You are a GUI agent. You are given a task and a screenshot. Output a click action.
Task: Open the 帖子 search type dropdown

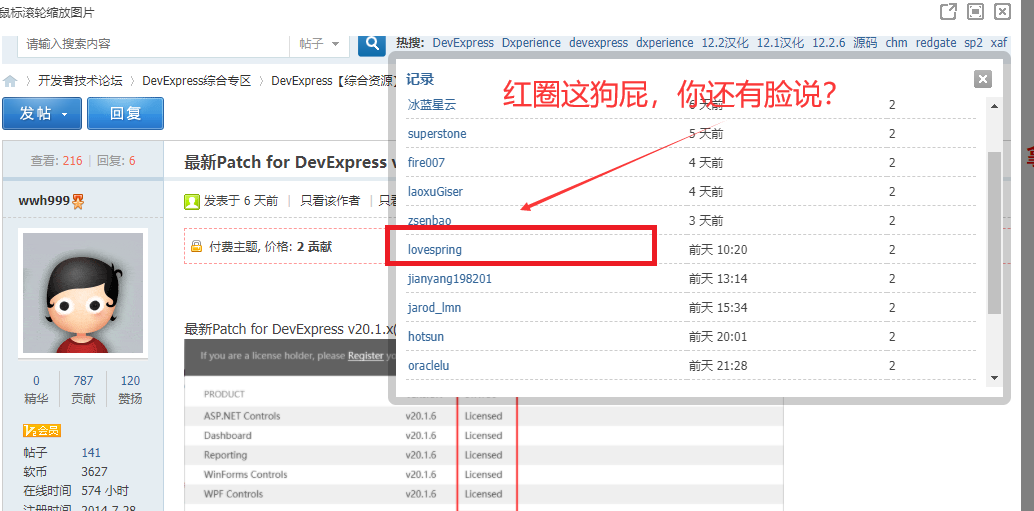pos(319,44)
